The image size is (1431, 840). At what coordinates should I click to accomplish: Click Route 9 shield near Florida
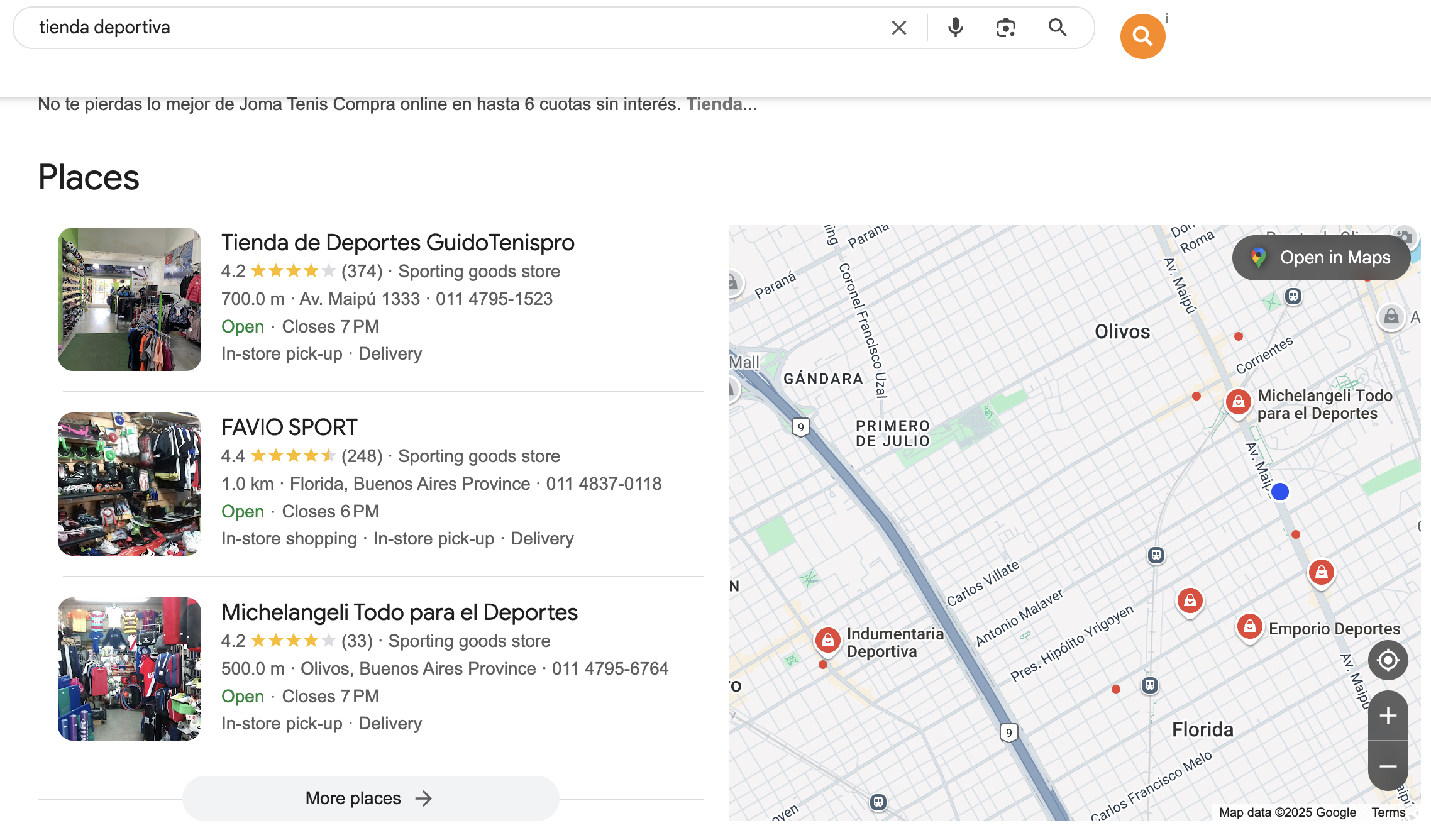1009,732
